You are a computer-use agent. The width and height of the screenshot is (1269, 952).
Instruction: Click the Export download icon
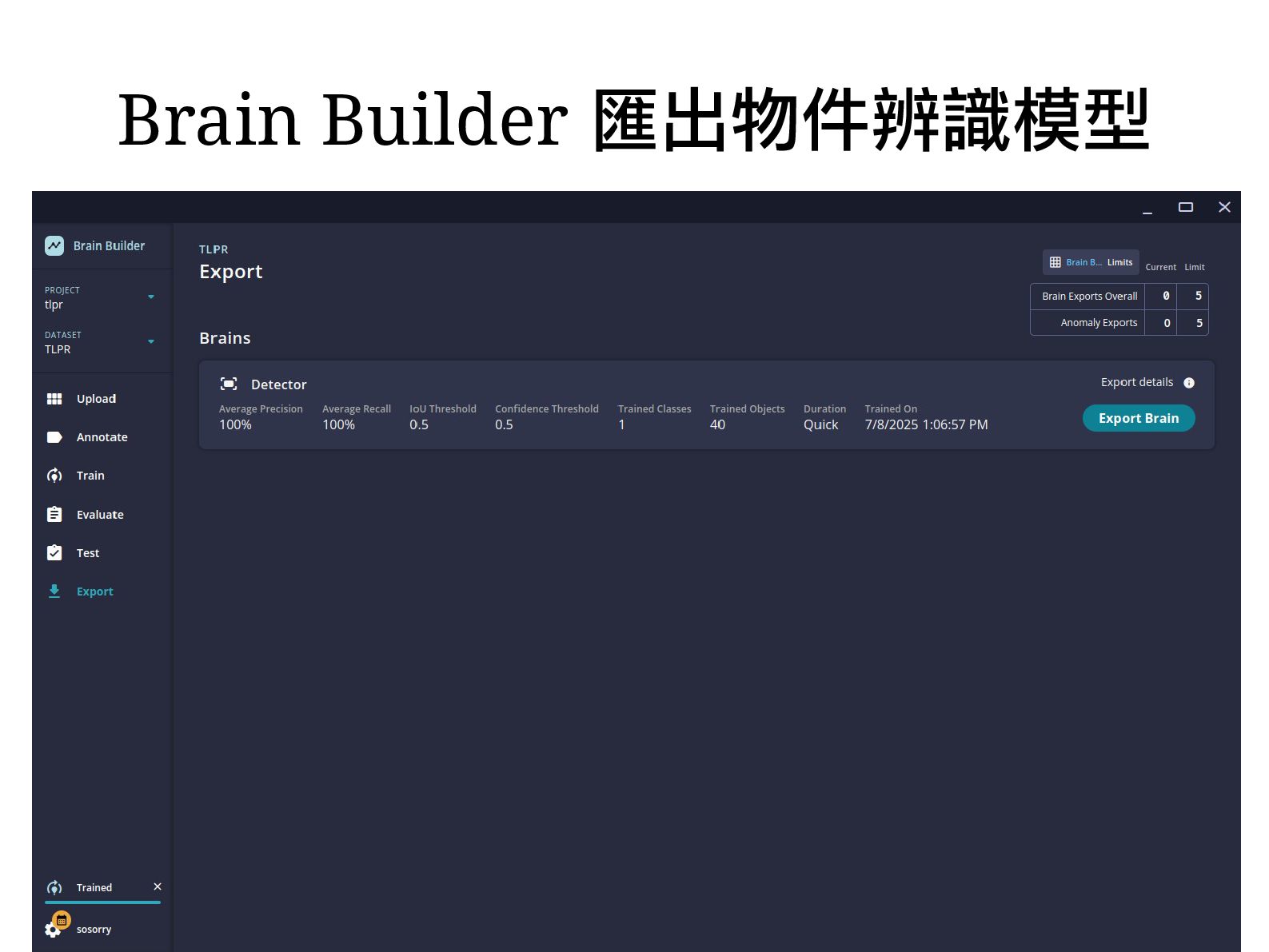(54, 592)
